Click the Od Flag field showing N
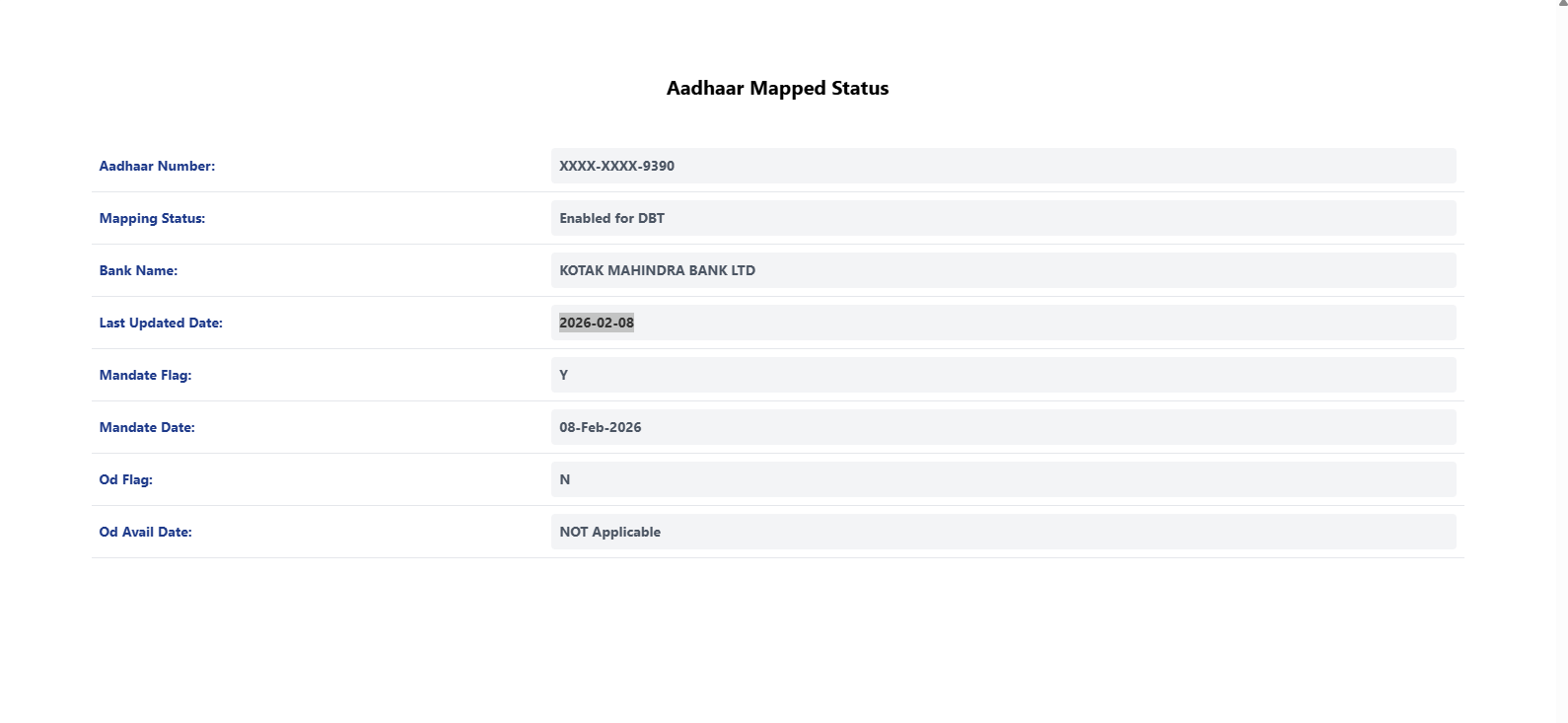This screenshot has width=1568, height=723. (1003, 479)
